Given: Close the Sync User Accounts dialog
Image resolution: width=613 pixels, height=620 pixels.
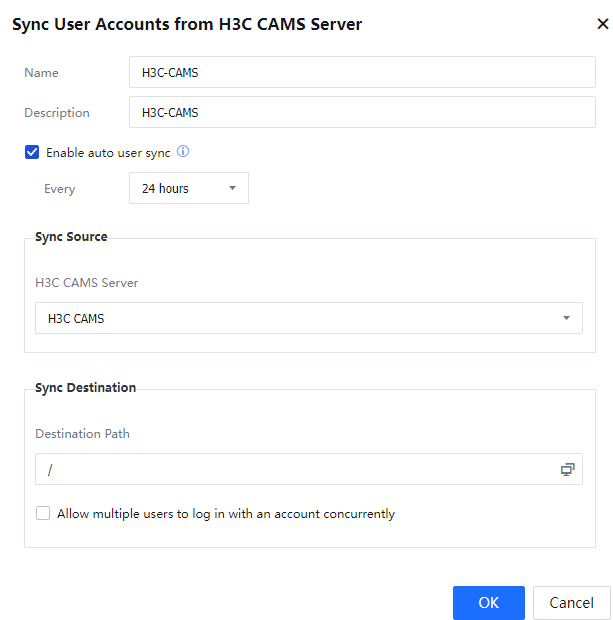Looking at the screenshot, I should (x=602, y=25).
